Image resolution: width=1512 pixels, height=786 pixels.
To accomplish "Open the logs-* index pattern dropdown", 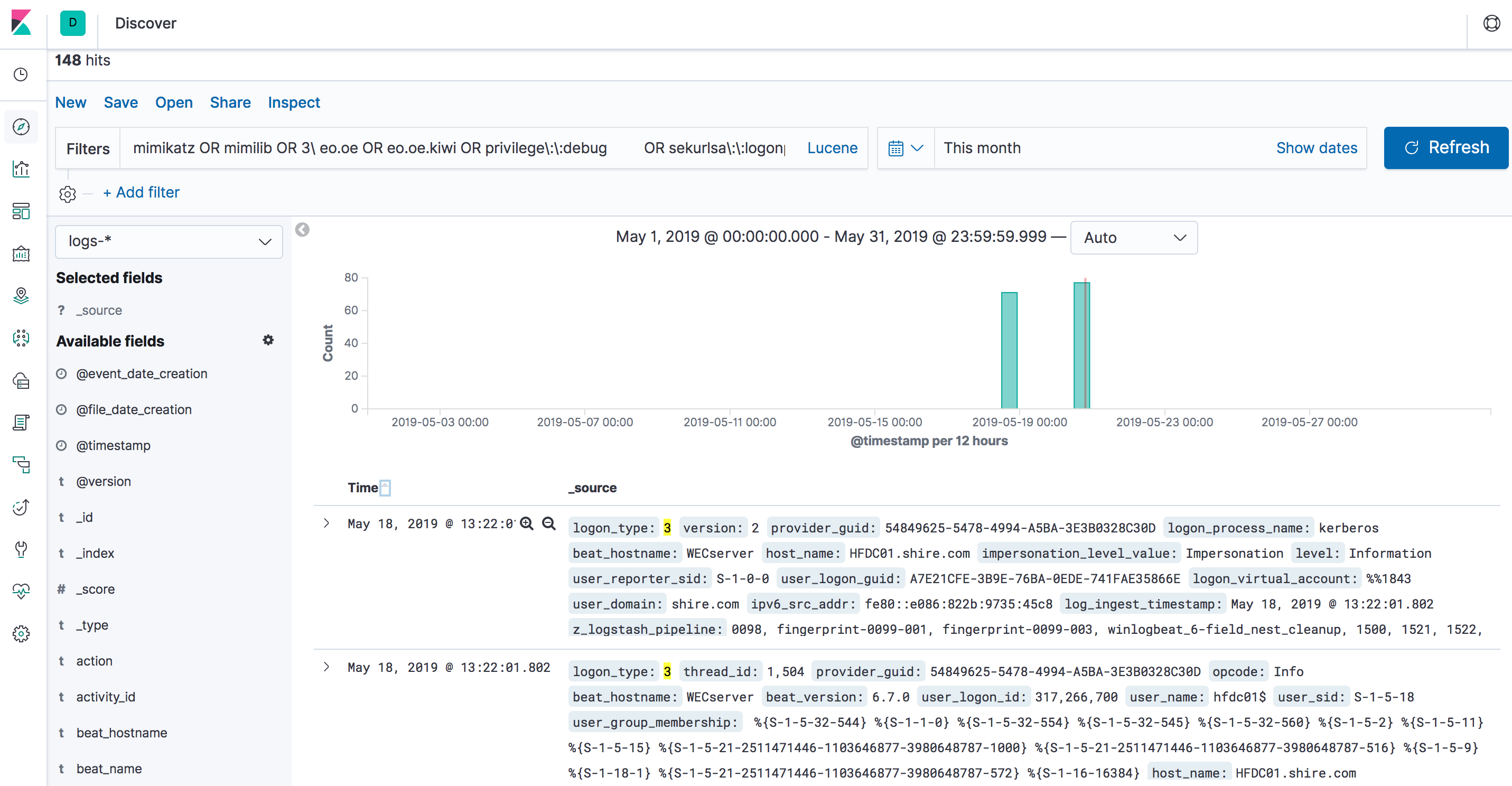I will click(169, 241).
